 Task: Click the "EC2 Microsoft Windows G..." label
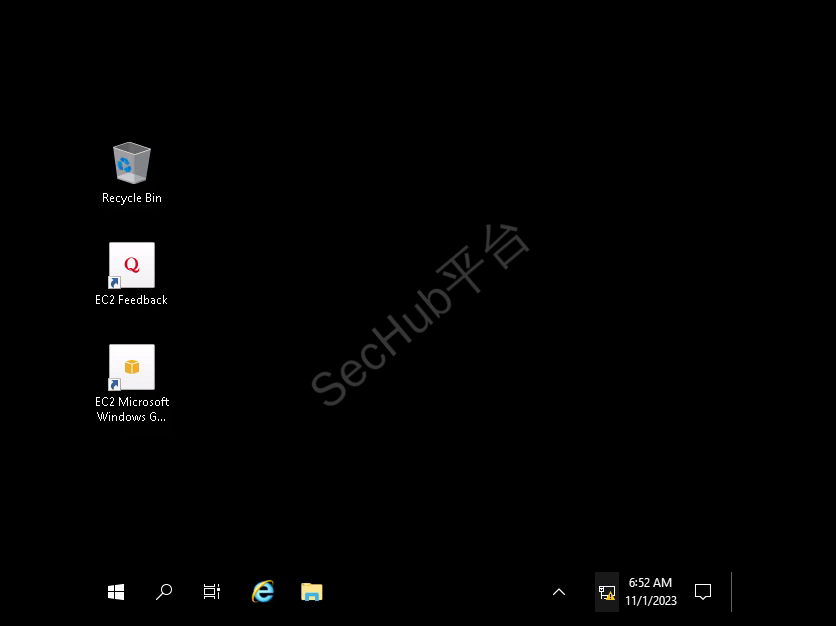point(131,409)
